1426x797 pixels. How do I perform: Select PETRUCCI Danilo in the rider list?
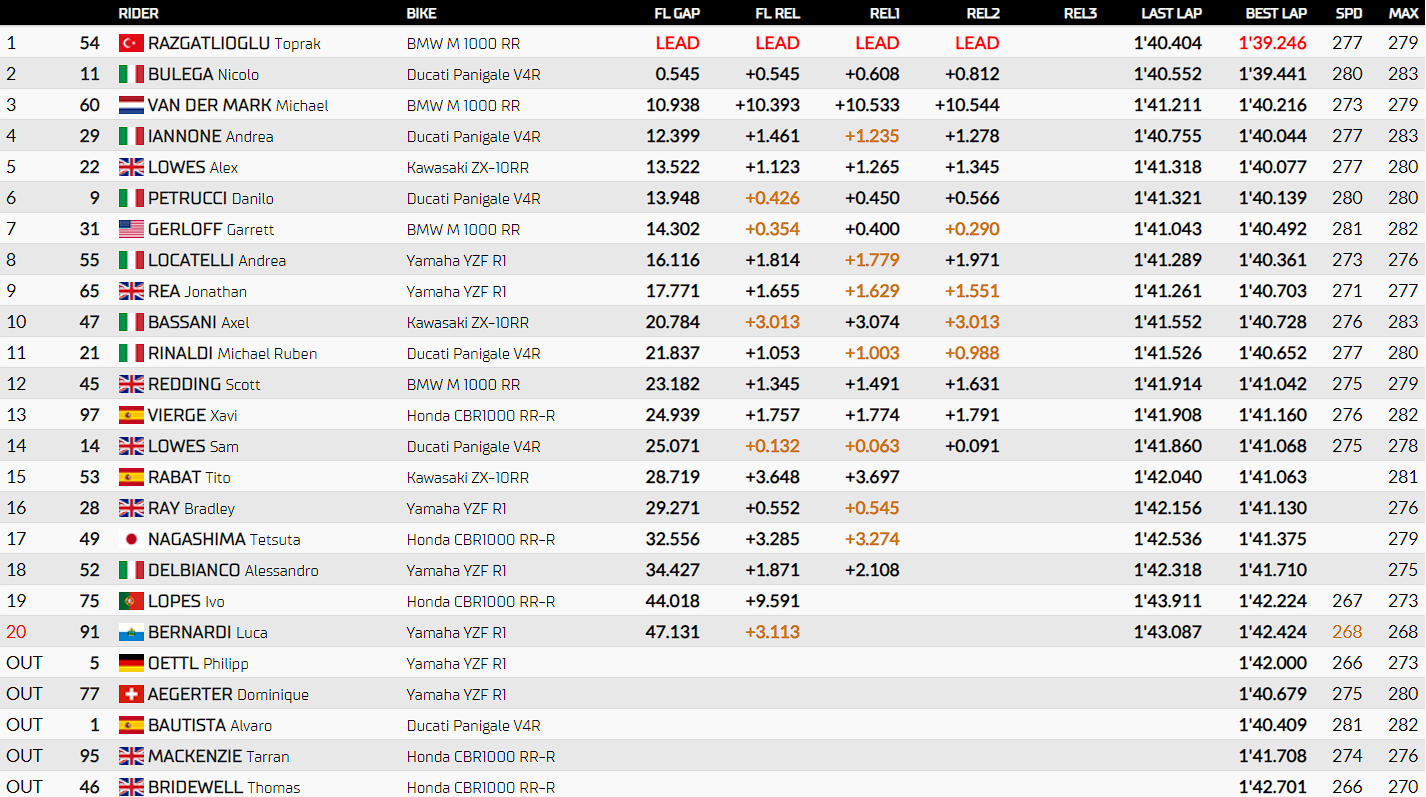click(210, 198)
